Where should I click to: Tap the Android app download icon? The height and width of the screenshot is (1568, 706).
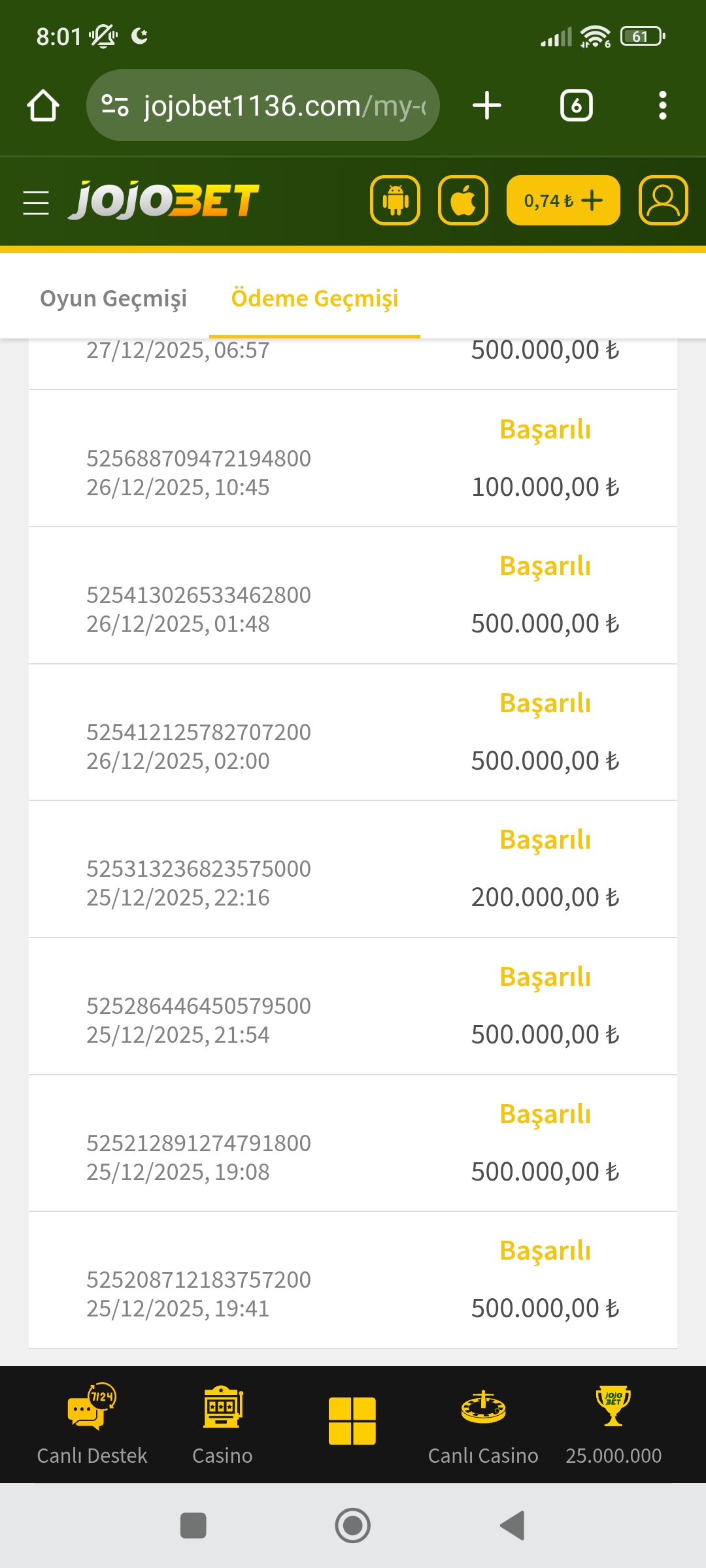(395, 201)
